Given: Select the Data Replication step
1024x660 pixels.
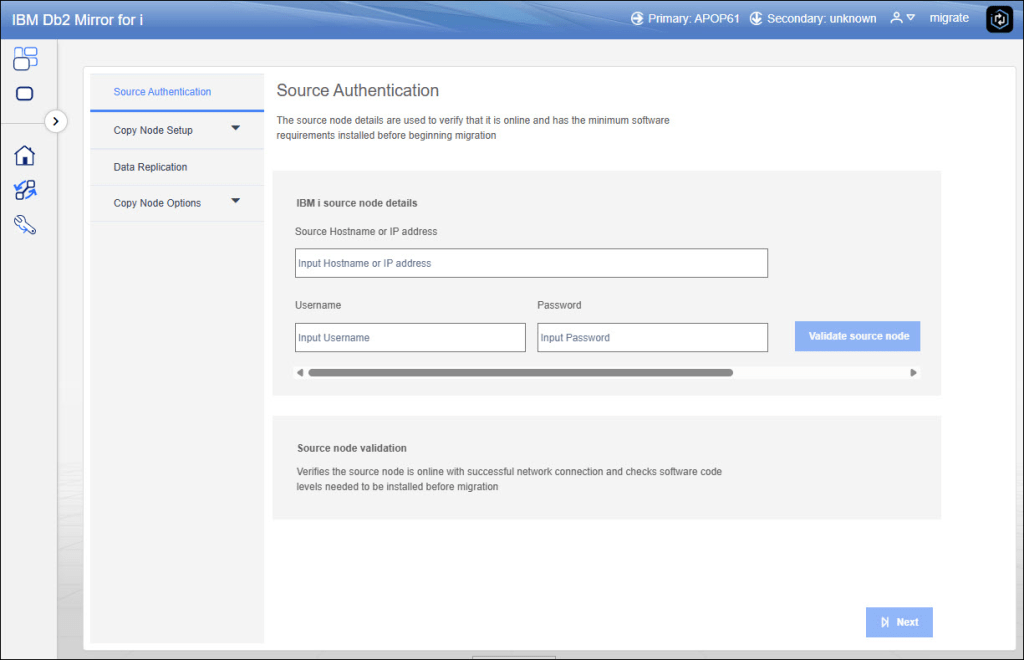Looking at the screenshot, I should (x=177, y=167).
